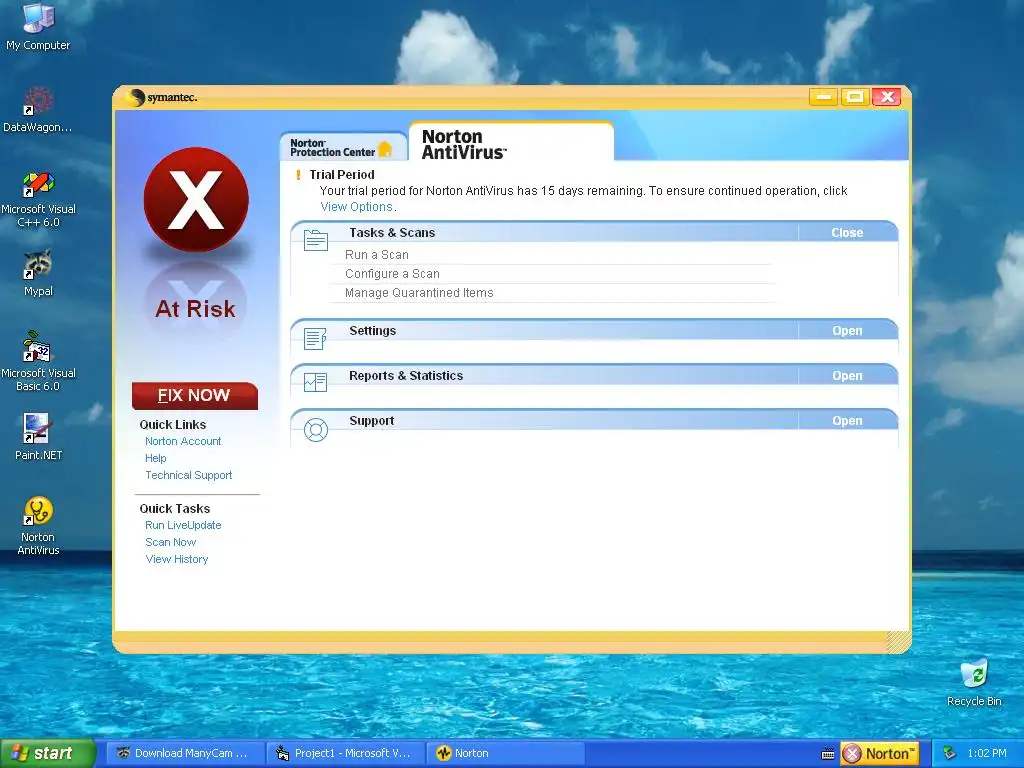Close the Norton window
This screenshot has height=768, width=1024.
pyautogui.click(x=887, y=97)
